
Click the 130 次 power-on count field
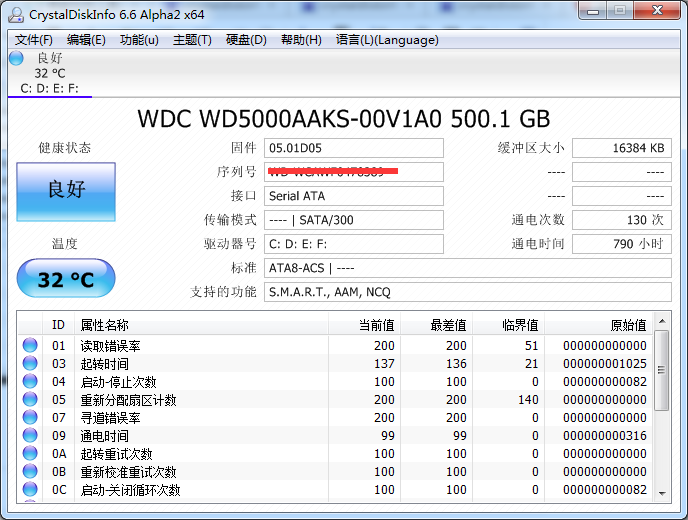(x=622, y=220)
